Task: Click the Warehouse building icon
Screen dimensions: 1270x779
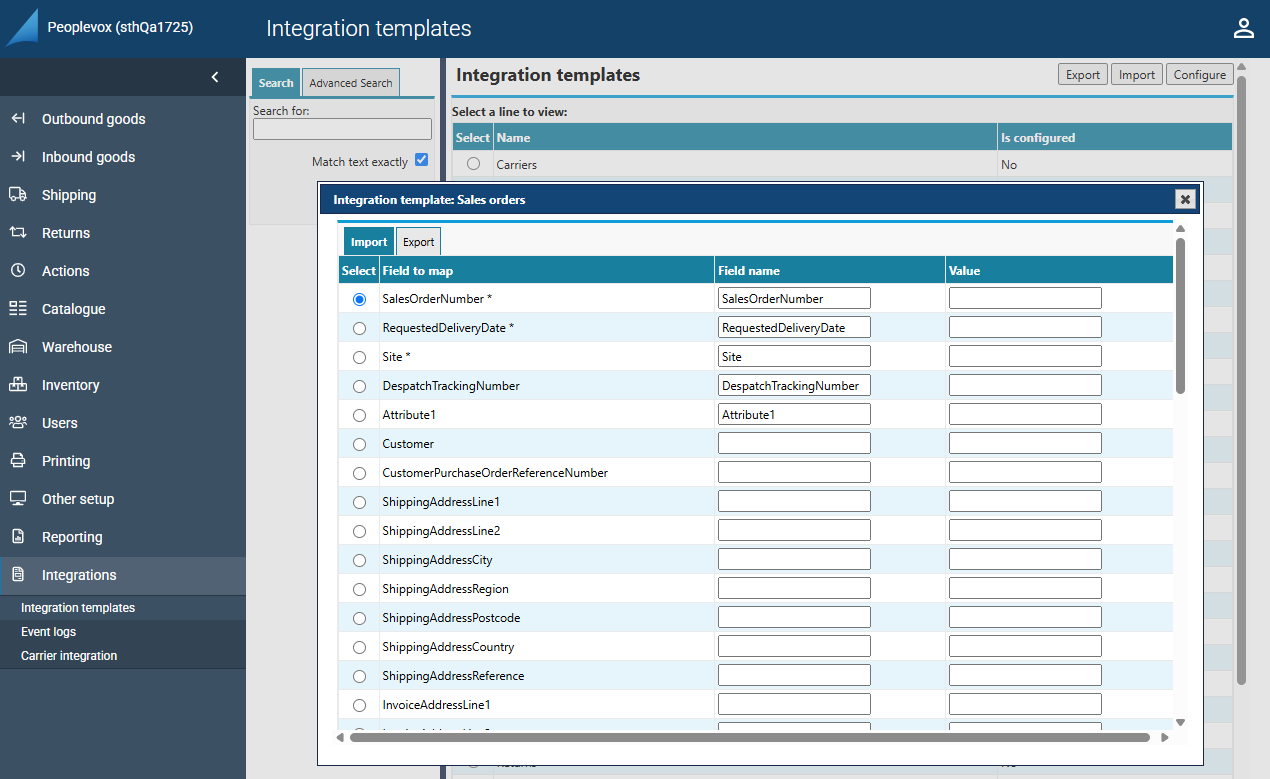Action: [x=18, y=347]
